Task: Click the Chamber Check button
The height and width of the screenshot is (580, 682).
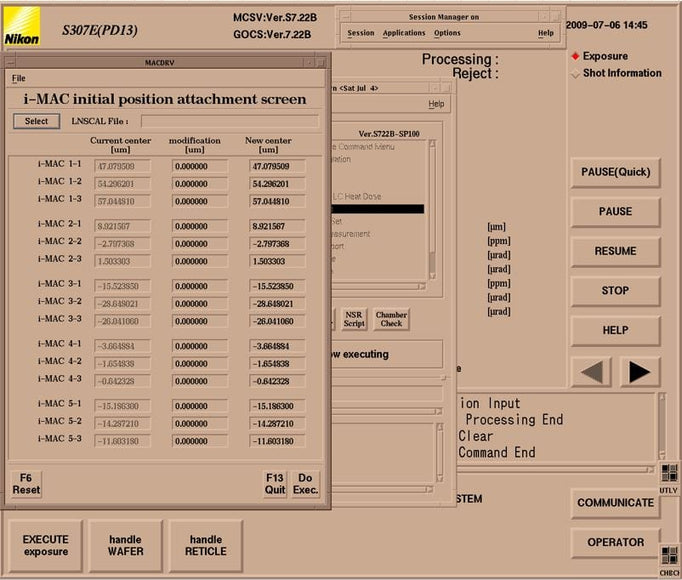Action: coord(391,319)
